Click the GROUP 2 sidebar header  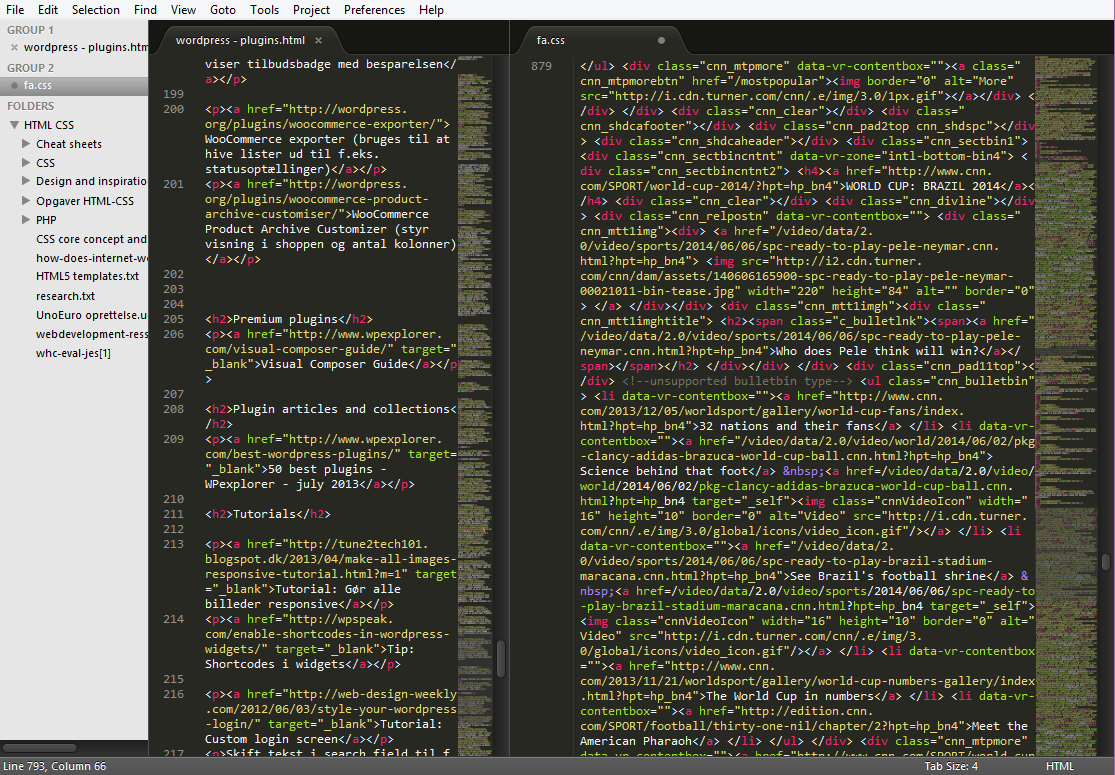pyautogui.click(x=31, y=68)
